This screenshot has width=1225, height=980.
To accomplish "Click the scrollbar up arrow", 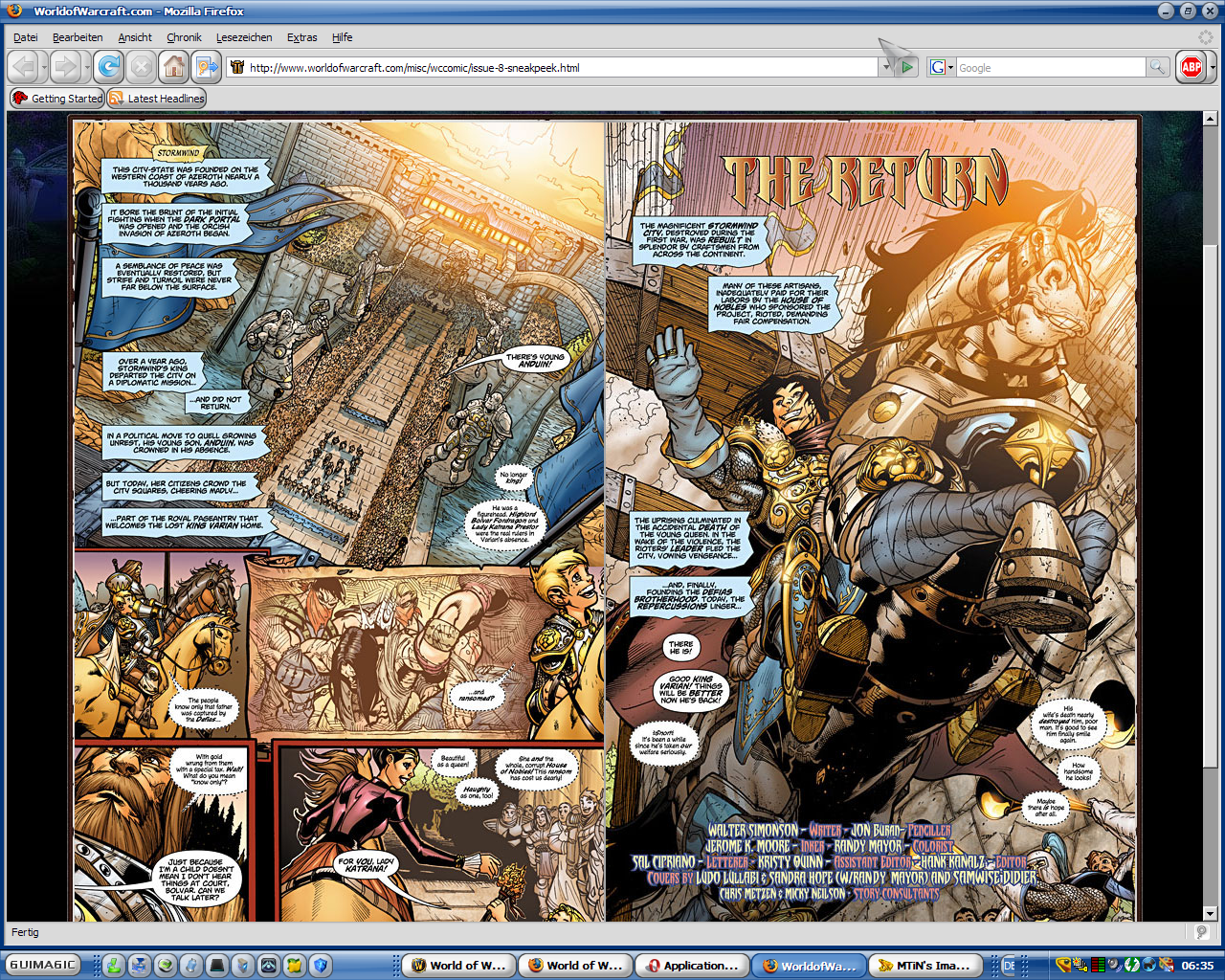I will click(x=1210, y=121).
